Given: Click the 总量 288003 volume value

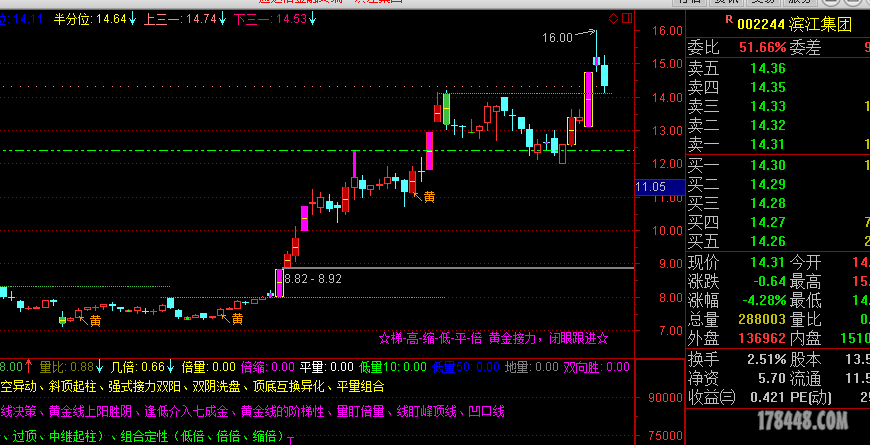Looking at the screenshot, I should 762,320.
